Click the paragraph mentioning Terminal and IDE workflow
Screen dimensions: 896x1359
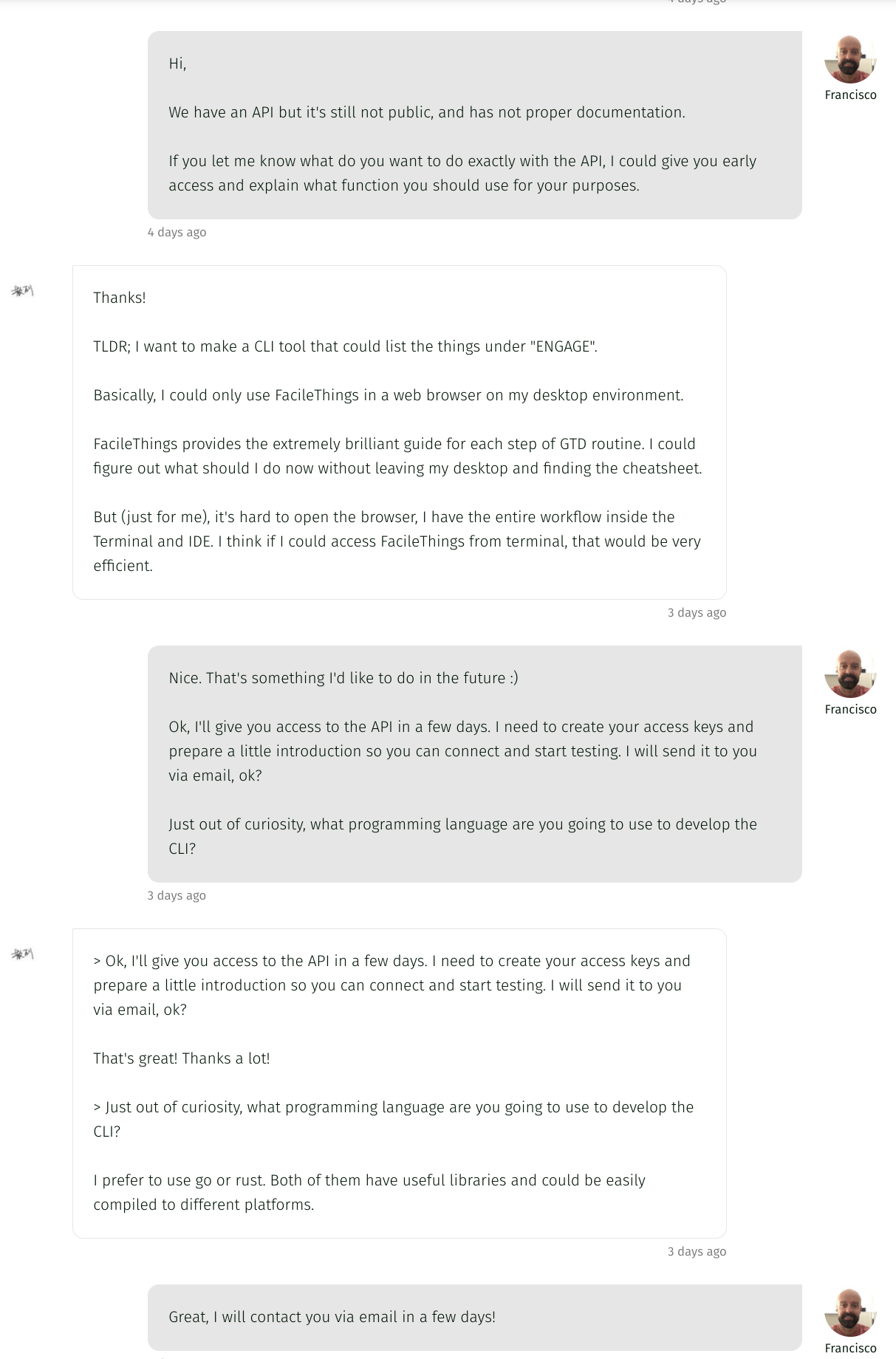tap(397, 541)
